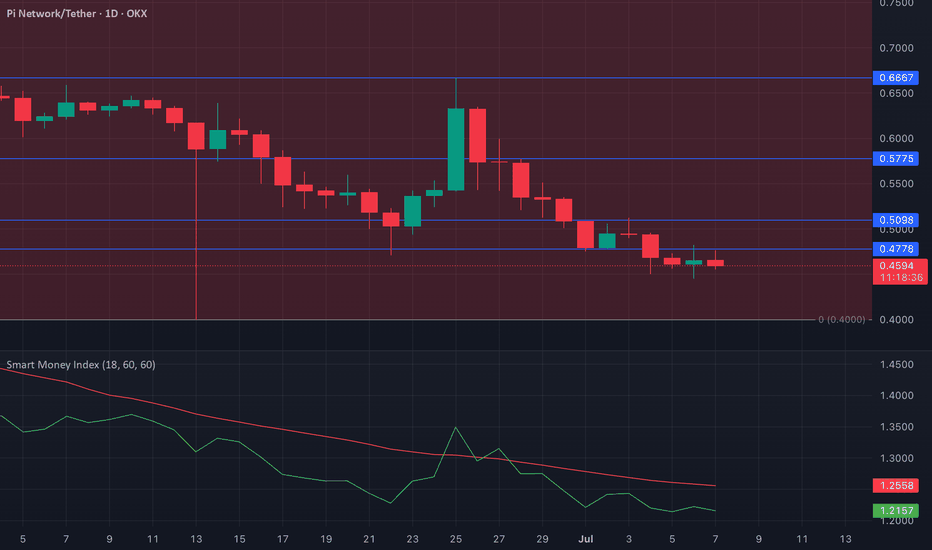Select the 0.4778 blue price label

tap(896, 249)
